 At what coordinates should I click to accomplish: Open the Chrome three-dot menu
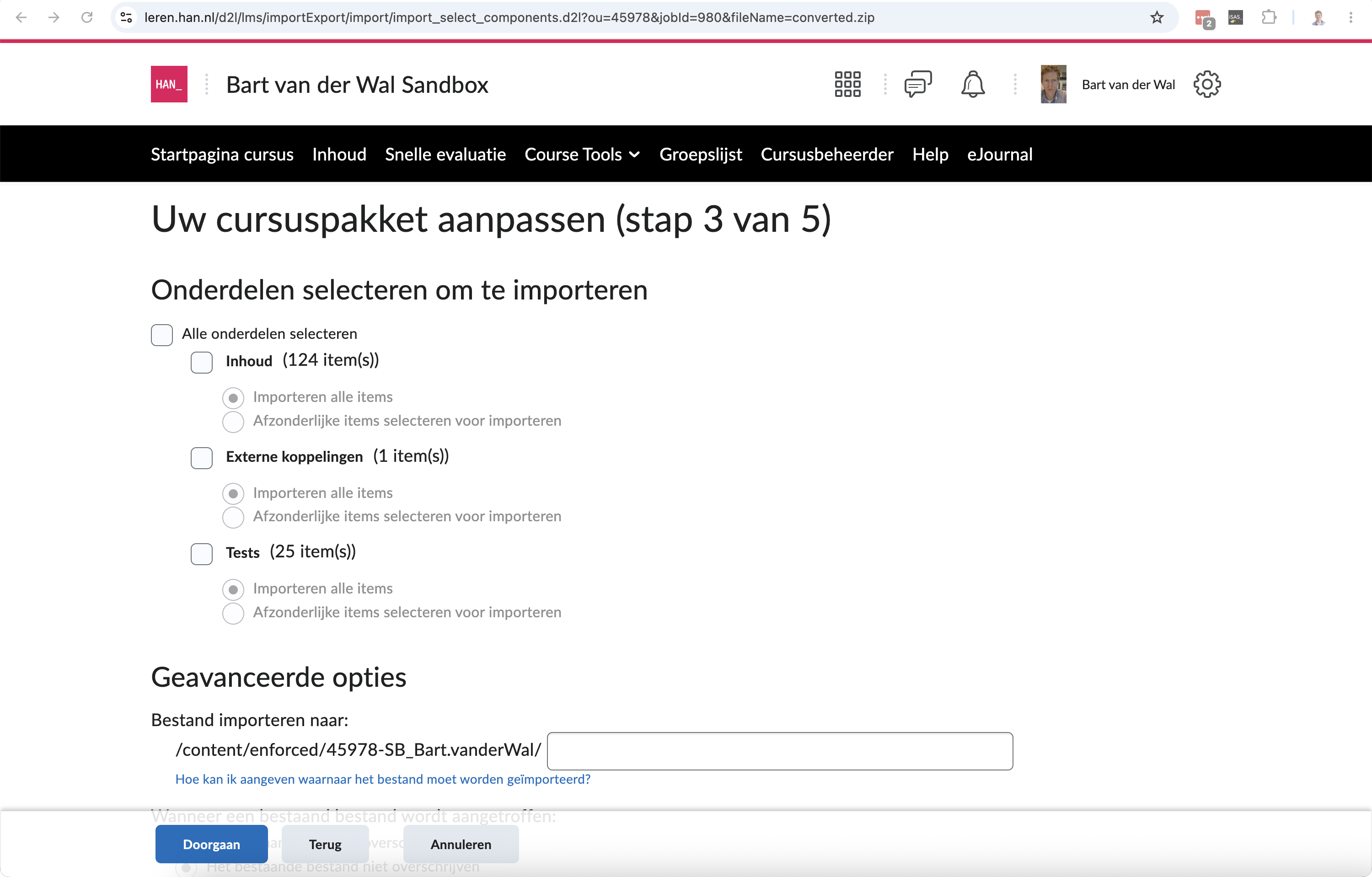coord(1351,18)
